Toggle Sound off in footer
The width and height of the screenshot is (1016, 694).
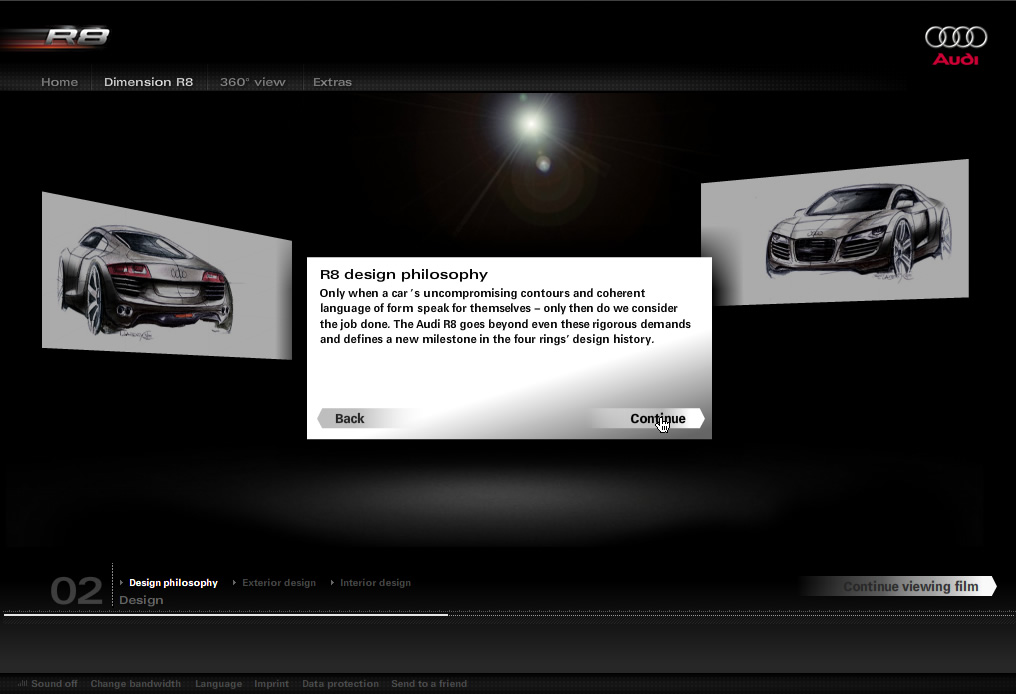coord(54,684)
